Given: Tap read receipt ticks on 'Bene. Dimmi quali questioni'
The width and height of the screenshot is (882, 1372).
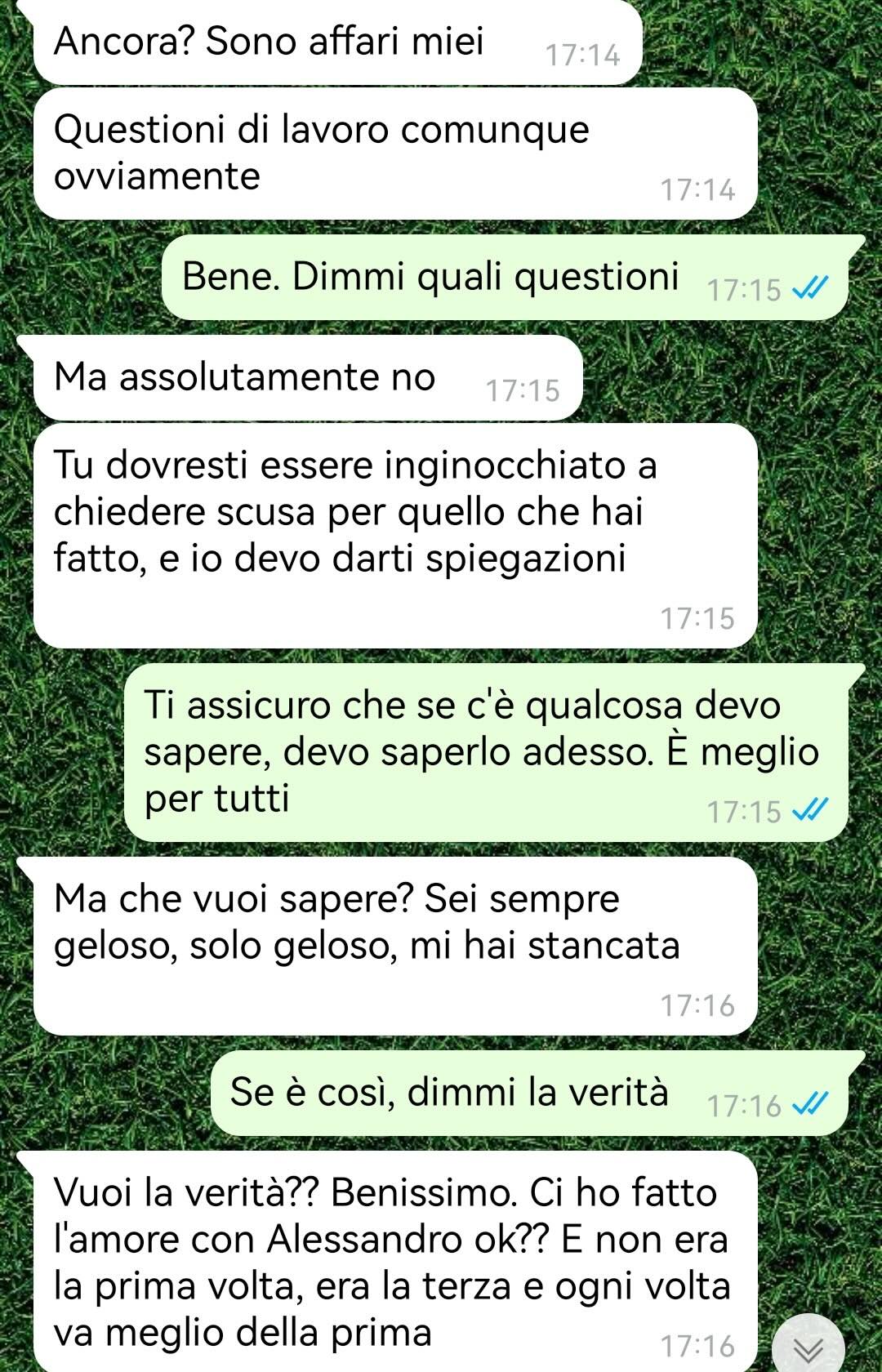Looking at the screenshot, I should coord(811,288).
